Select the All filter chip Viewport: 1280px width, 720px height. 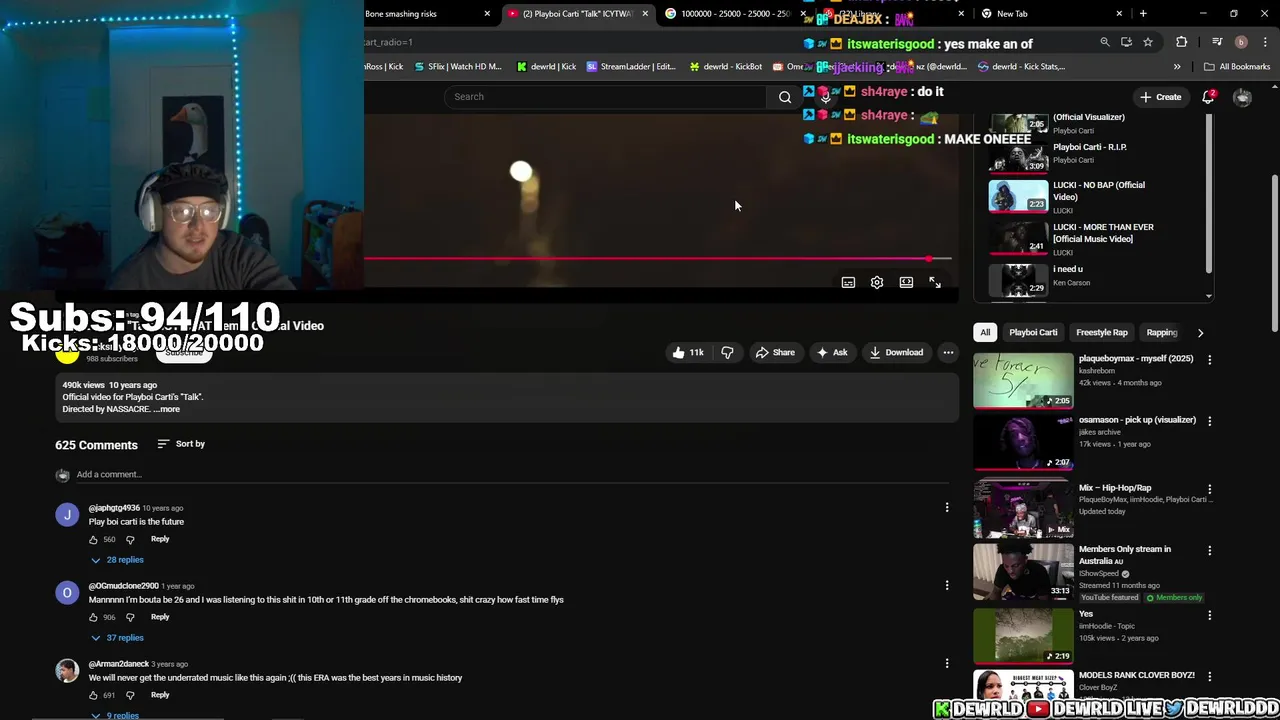pyautogui.click(x=985, y=332)
